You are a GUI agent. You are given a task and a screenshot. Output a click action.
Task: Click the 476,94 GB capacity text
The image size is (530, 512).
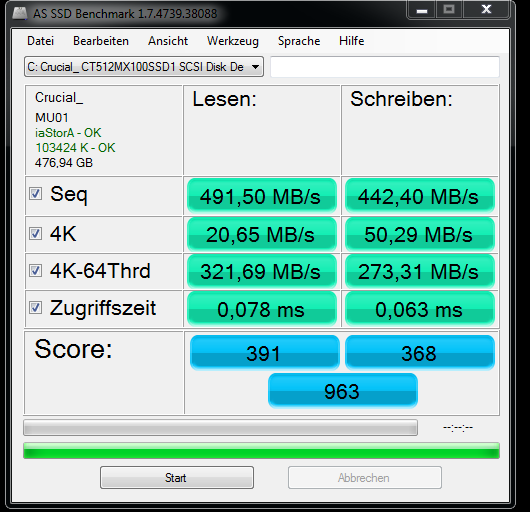(x=64, y=163)
